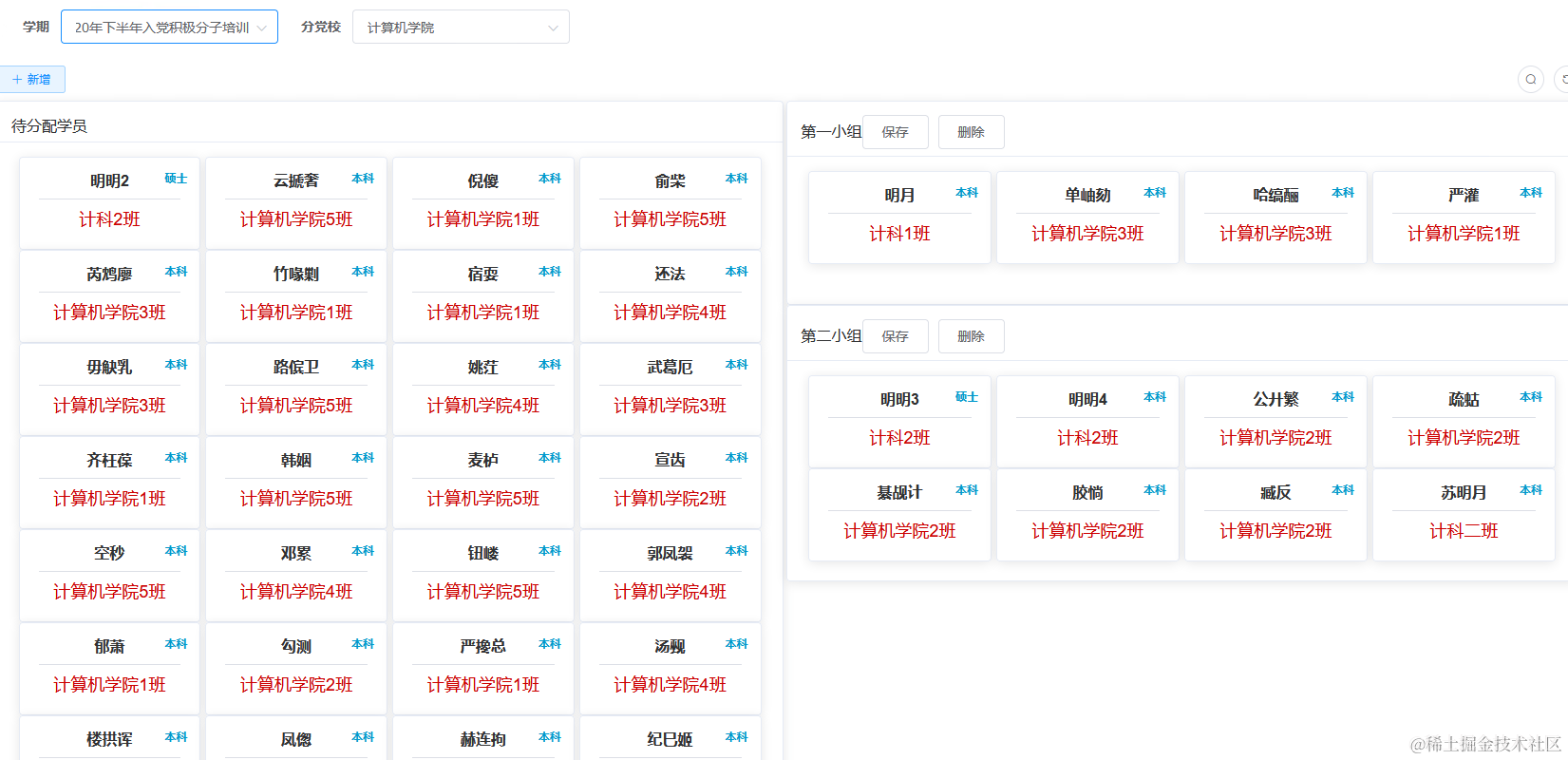1568x760 pixels.
Task: Select student name 公廾繁
Action: tap(1275, 399)
